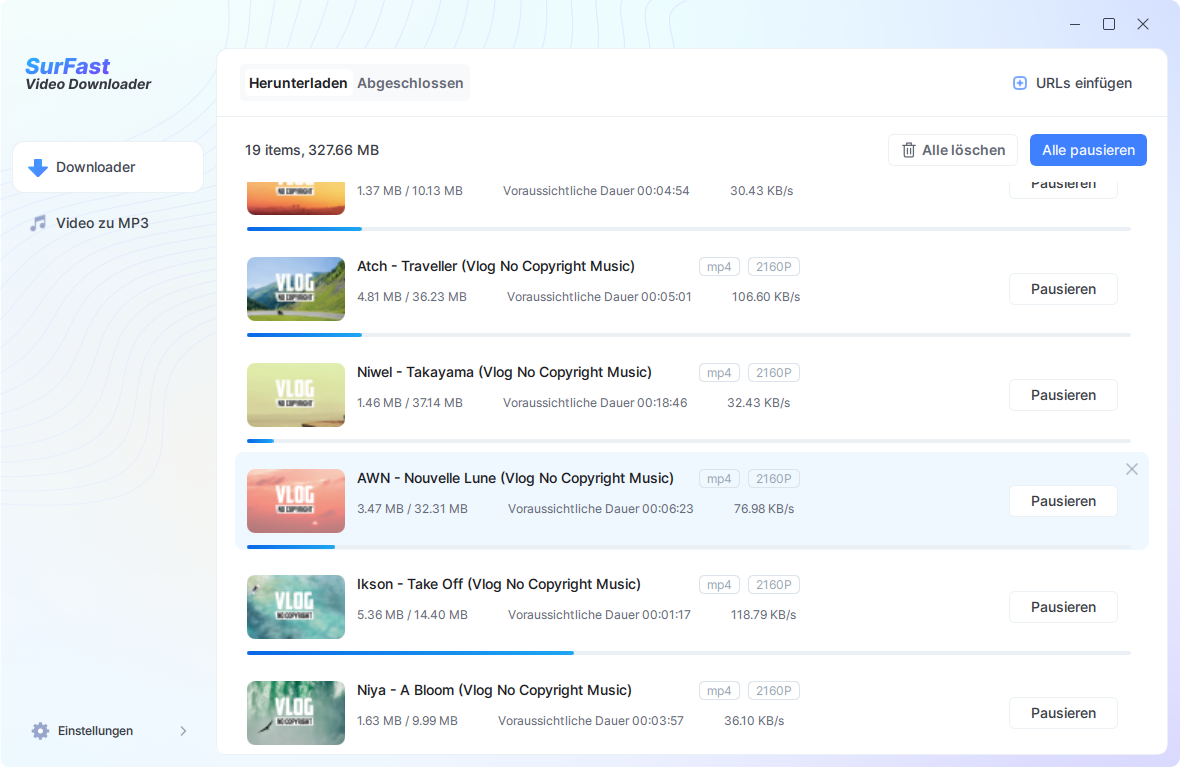1180x767 pixels.
Task: Click the Downloader arrow icon in sidebar
Action: 38,168
